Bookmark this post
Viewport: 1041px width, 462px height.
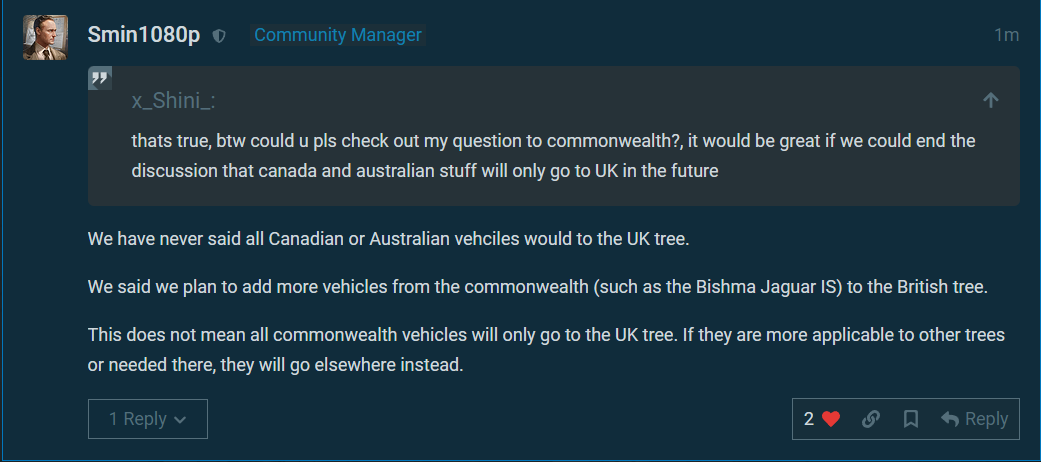point(911,419)
